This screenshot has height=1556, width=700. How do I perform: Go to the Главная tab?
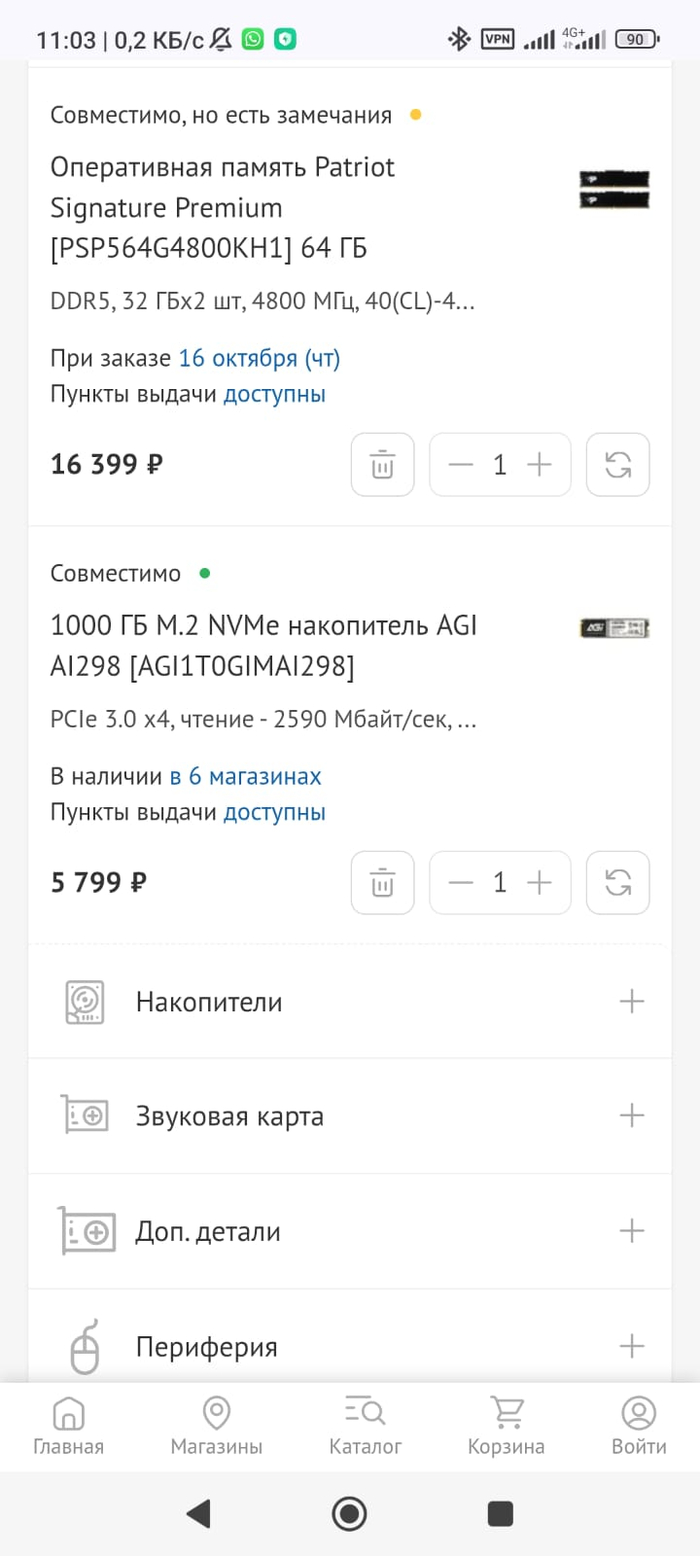[x=68, y=1427]
